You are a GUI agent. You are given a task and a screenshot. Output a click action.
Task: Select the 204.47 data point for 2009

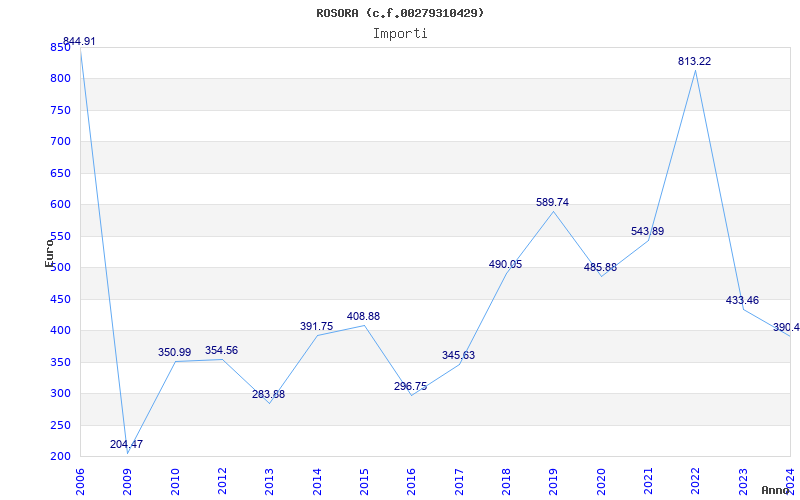(x=127, y=444)
